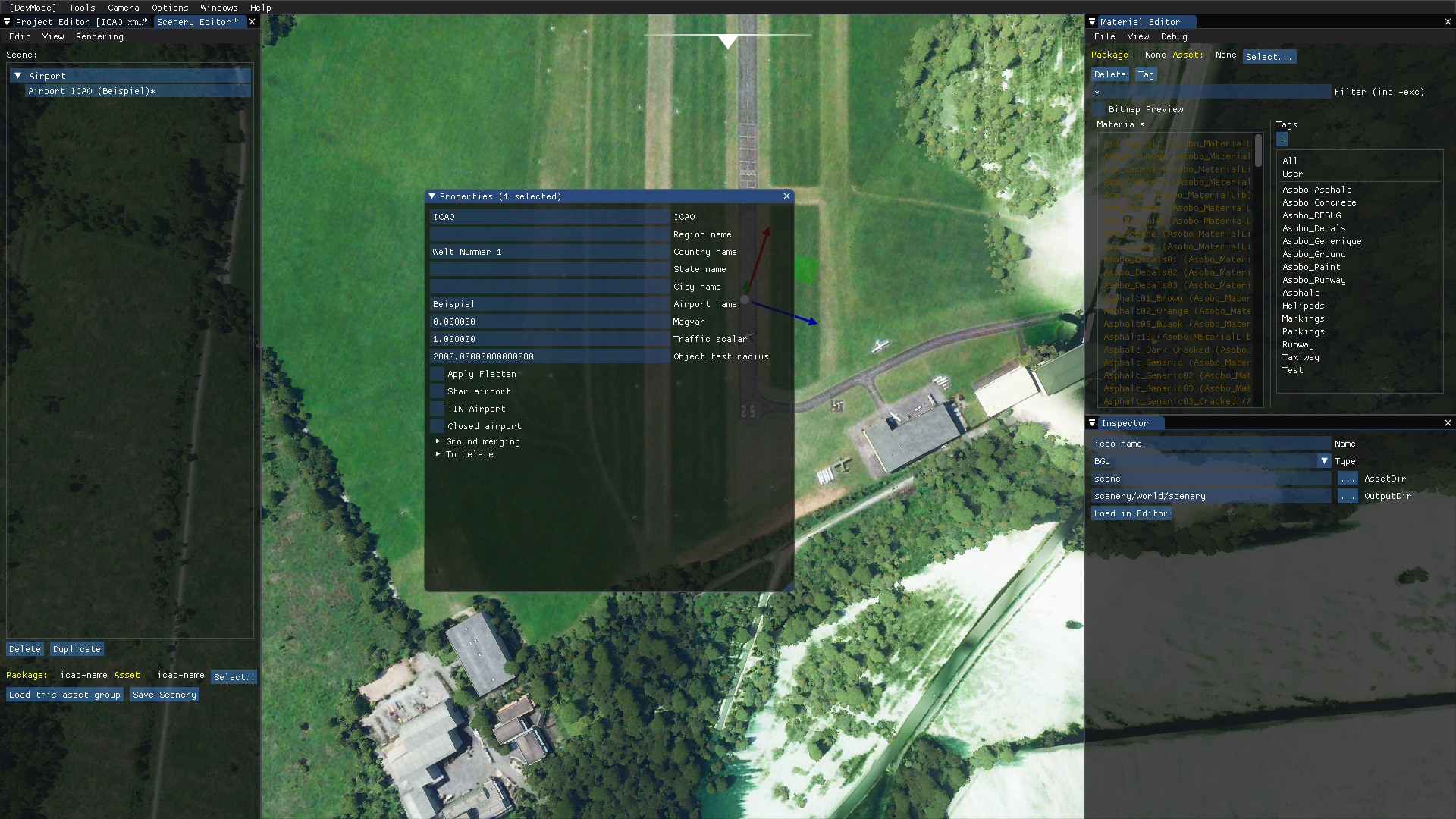The height and width of the screenshot is (819, 1456).
Task: Click the Object test radius value field
Action: pyautogui.click(x=550, y=356)
